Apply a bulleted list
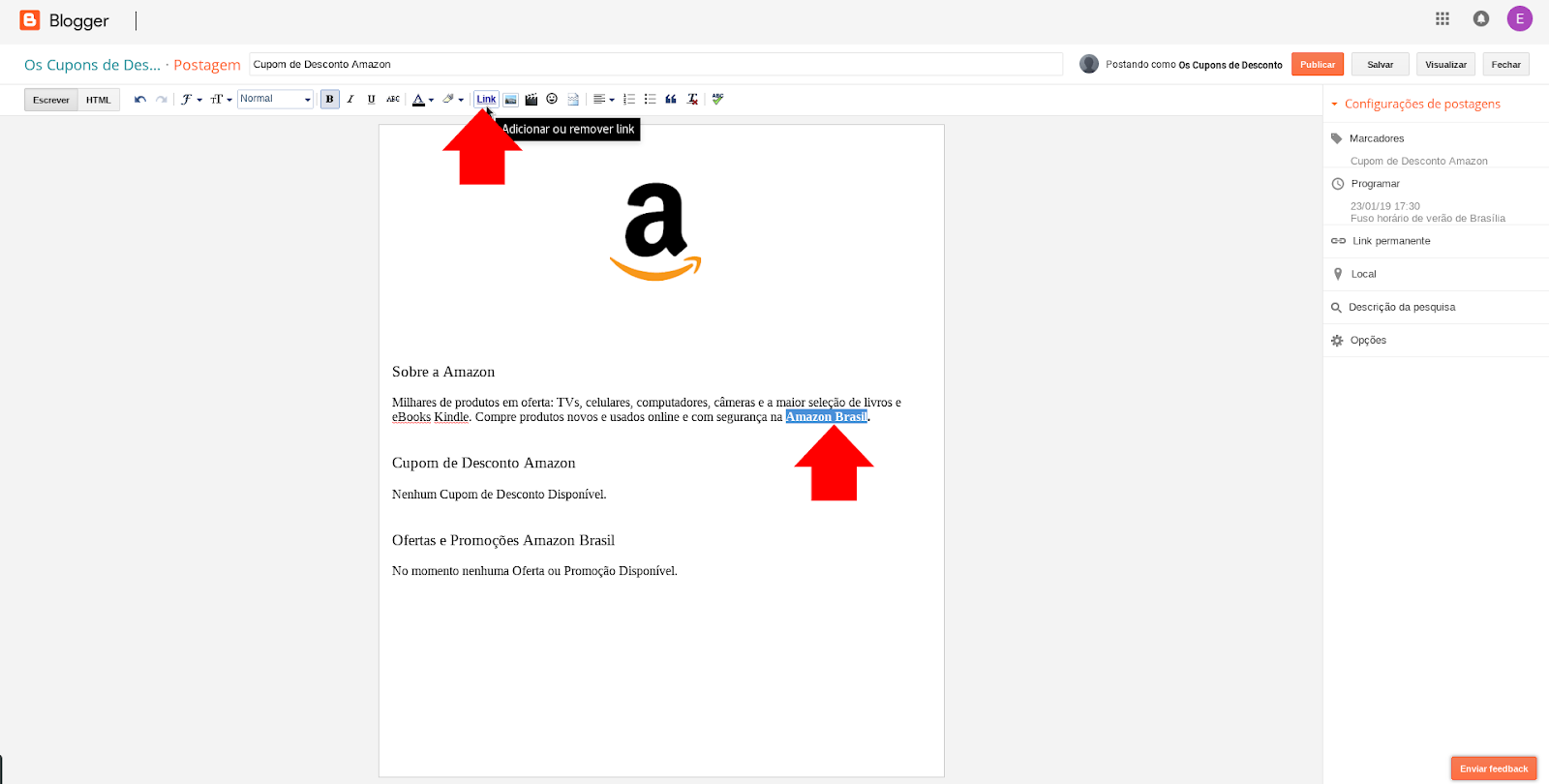The width and height of the screenshot is (1549, 784). click(x=650, y=100)
